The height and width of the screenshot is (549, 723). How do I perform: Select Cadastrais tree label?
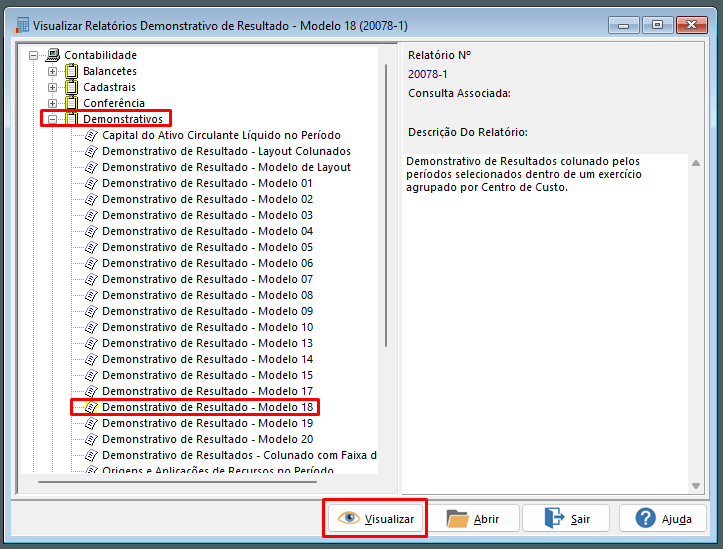pyautogui.click(x=109, y=87)
